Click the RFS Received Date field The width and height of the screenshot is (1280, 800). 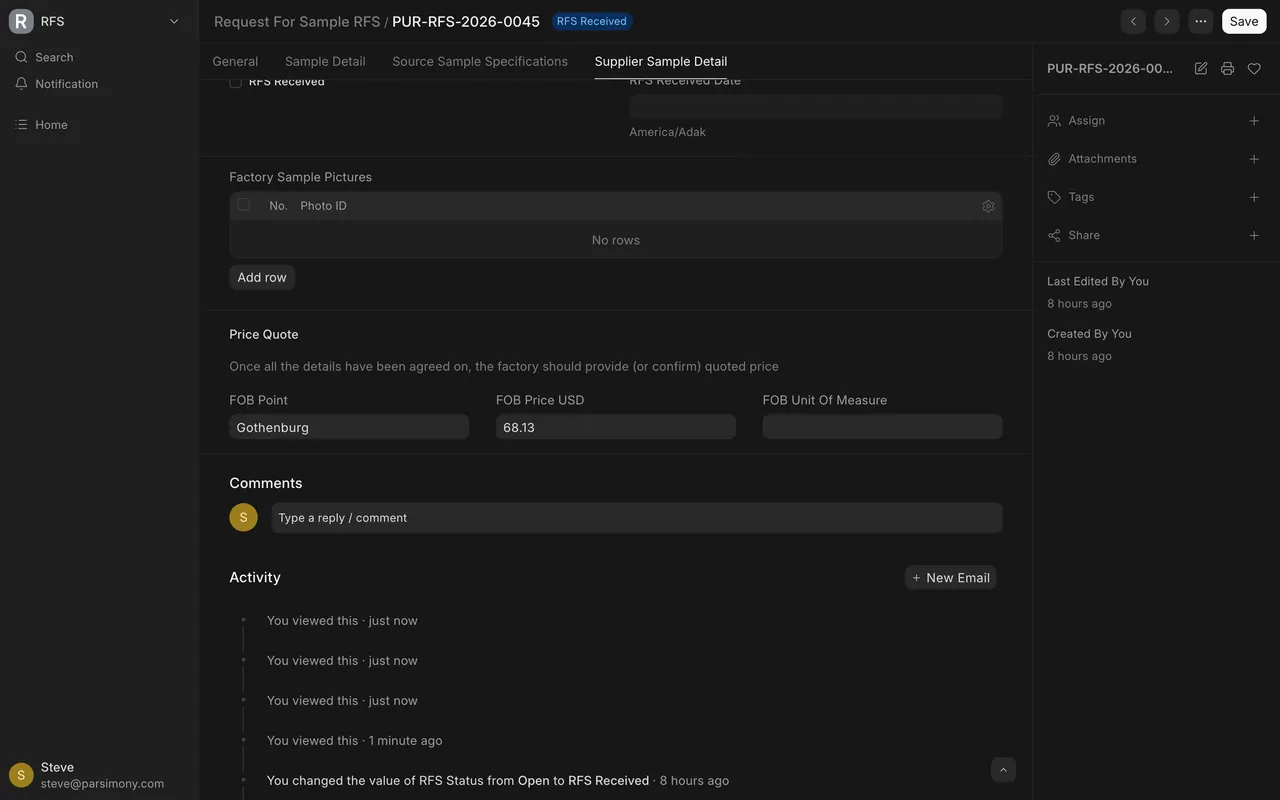pos(816,107)
